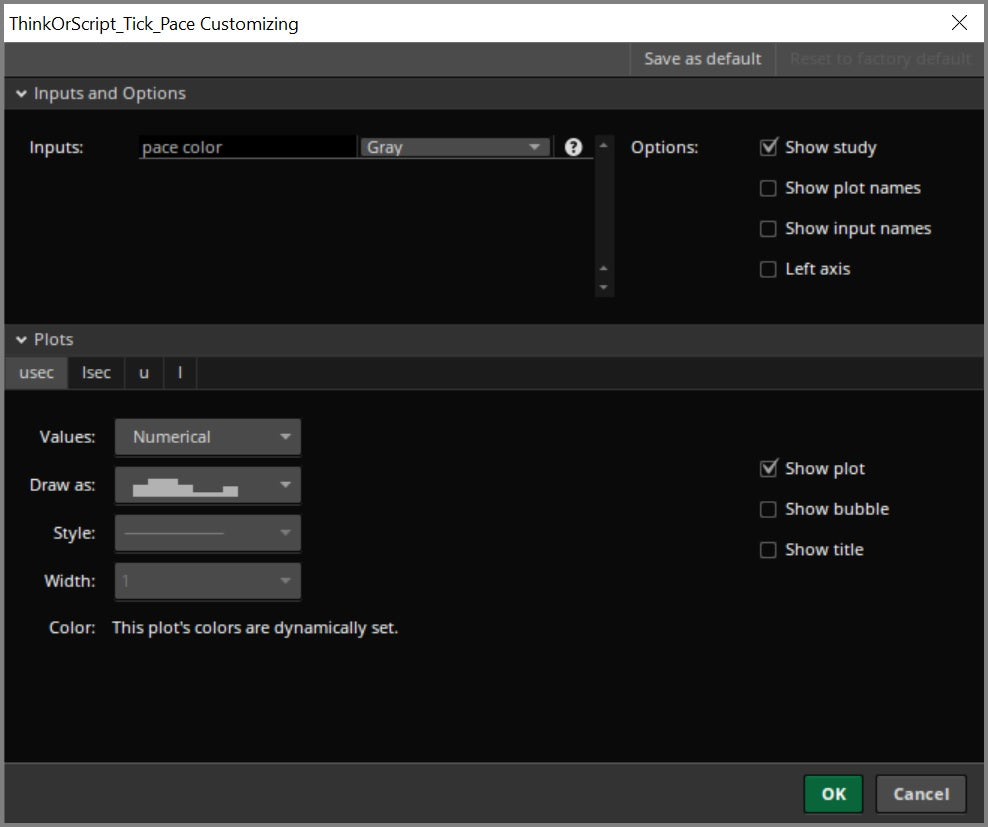Viewport: 988px width, 827px height.
Task: Click the inputs list scroll up arrow
Action: click(604, 146)
